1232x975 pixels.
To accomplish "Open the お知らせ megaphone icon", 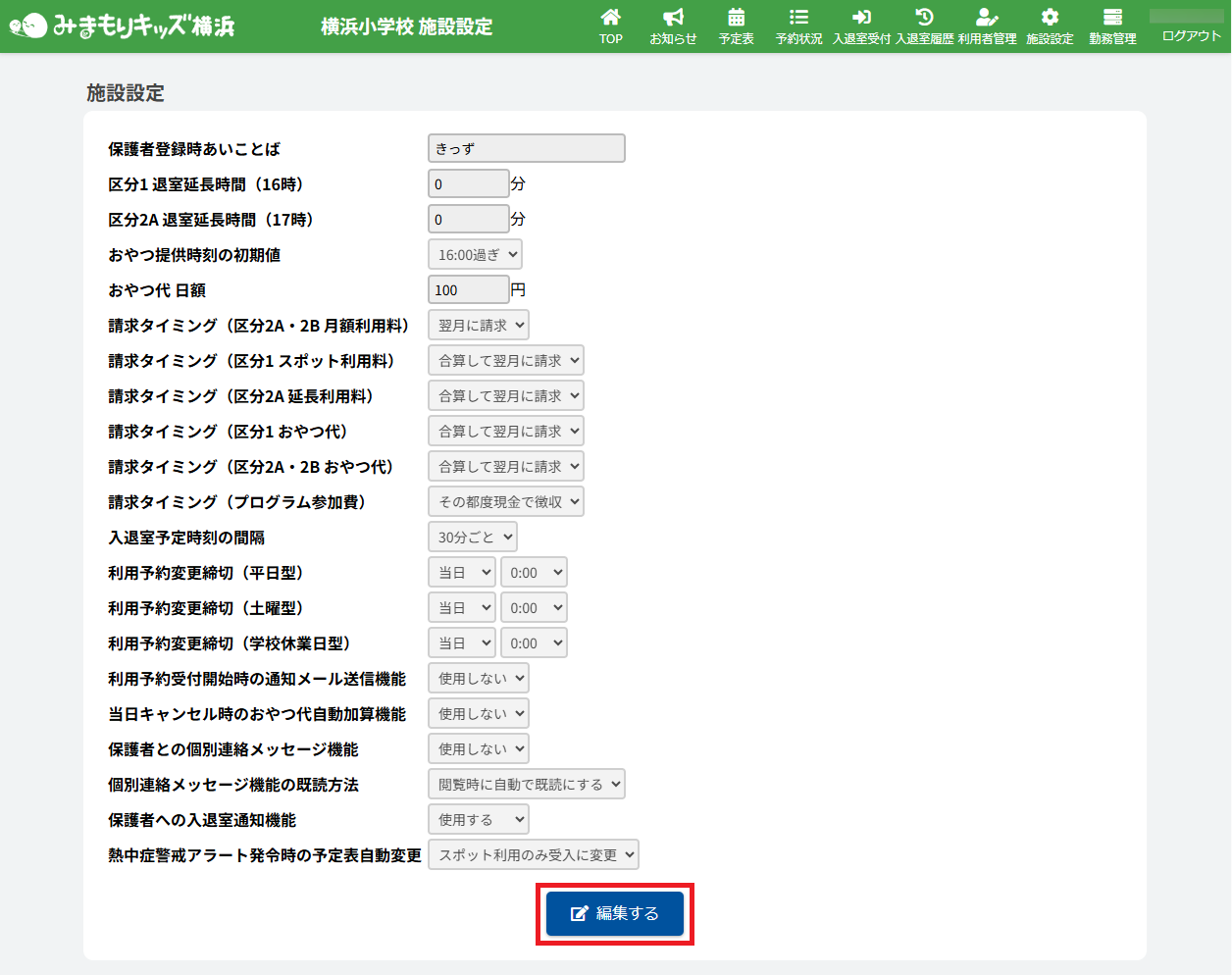I will (673, 18).
